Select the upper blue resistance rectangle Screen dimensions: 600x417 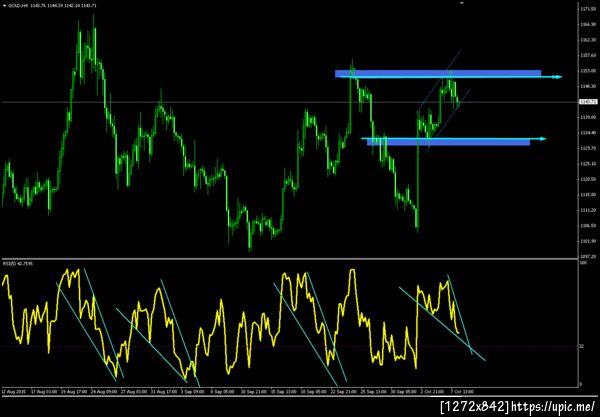(x=438, y=73)
